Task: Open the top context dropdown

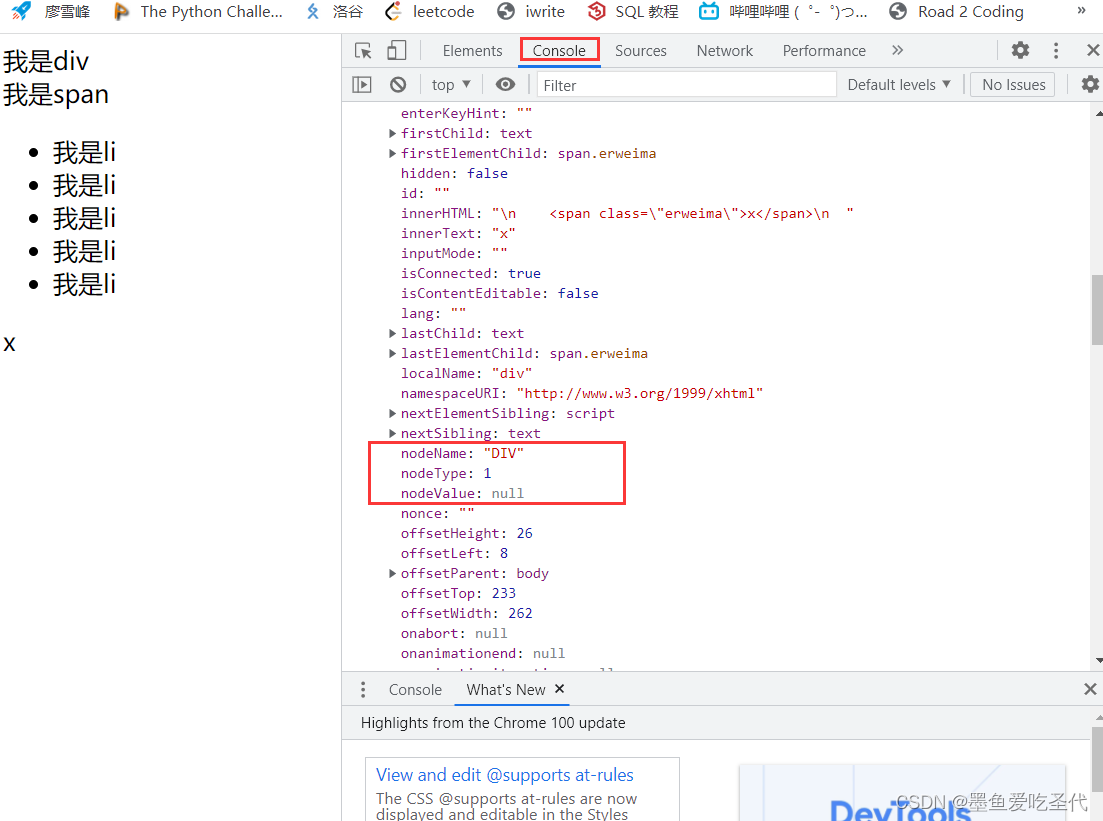Action: click(x=451, y=84)
